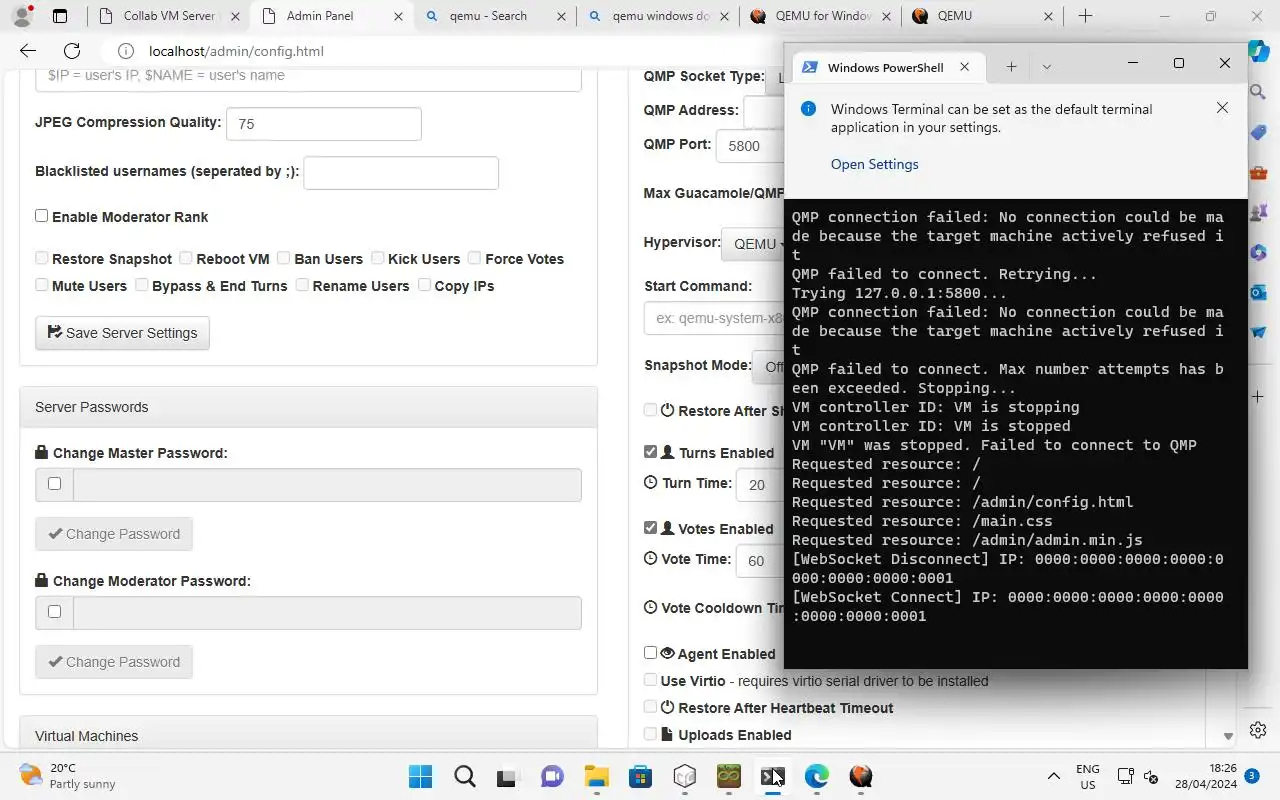Open a new Edge browser tab

(1085, 16)
